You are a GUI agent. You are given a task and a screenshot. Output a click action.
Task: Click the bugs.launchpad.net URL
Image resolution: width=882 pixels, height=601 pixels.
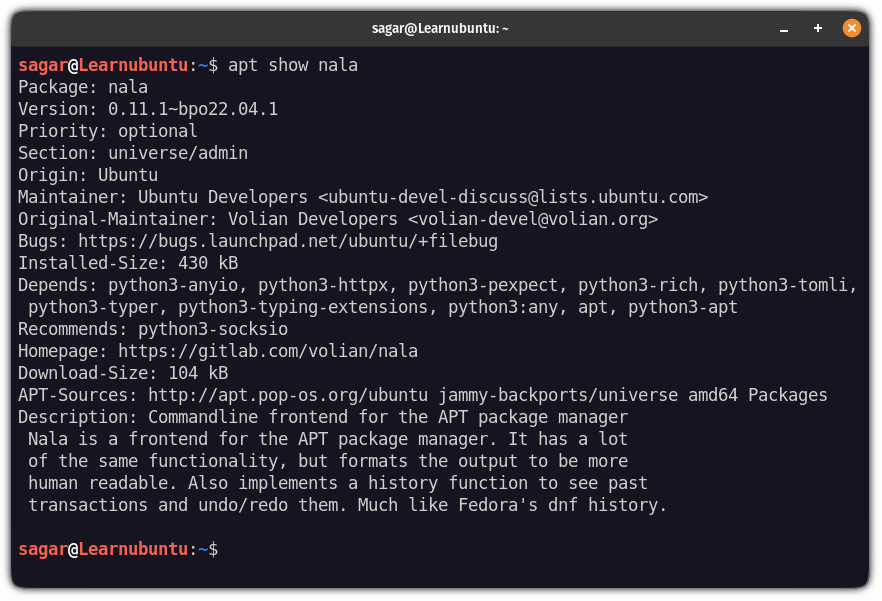pos(300,240)
